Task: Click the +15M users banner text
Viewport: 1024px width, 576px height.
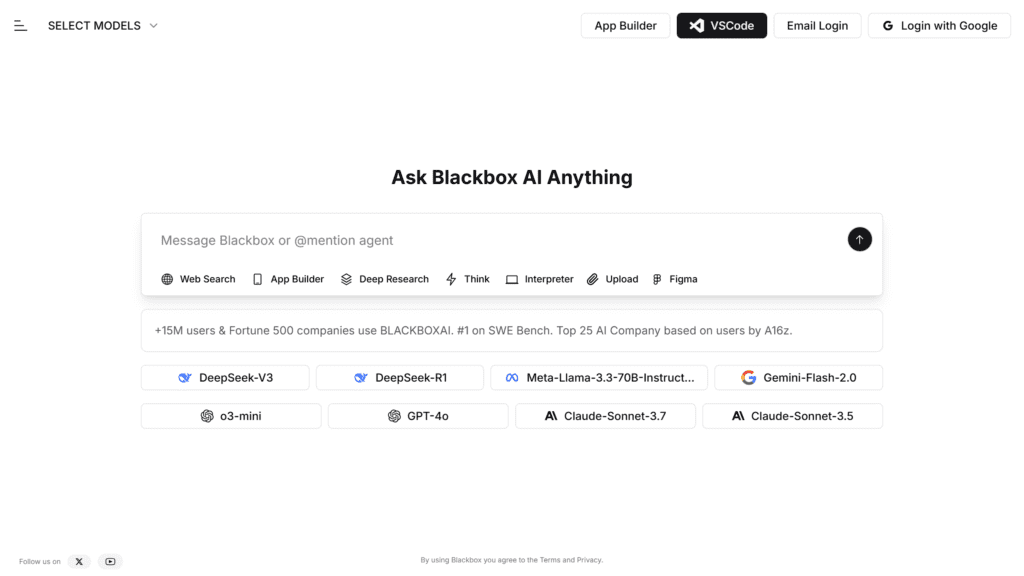Action: tap(473, 330)
